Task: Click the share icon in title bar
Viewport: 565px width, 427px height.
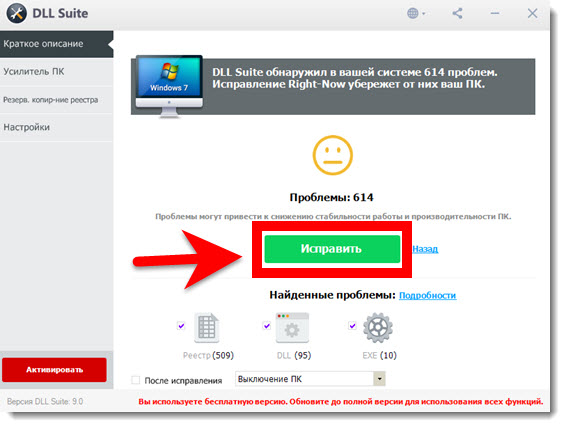Action: point(457,14)
